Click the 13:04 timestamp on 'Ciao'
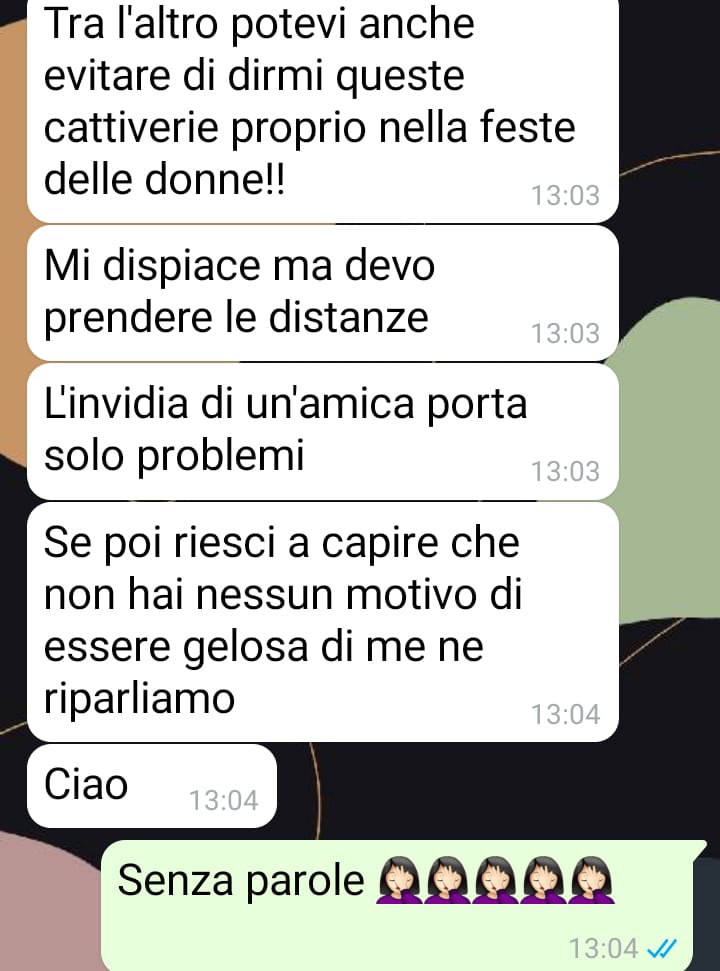 tap(223, 800)
